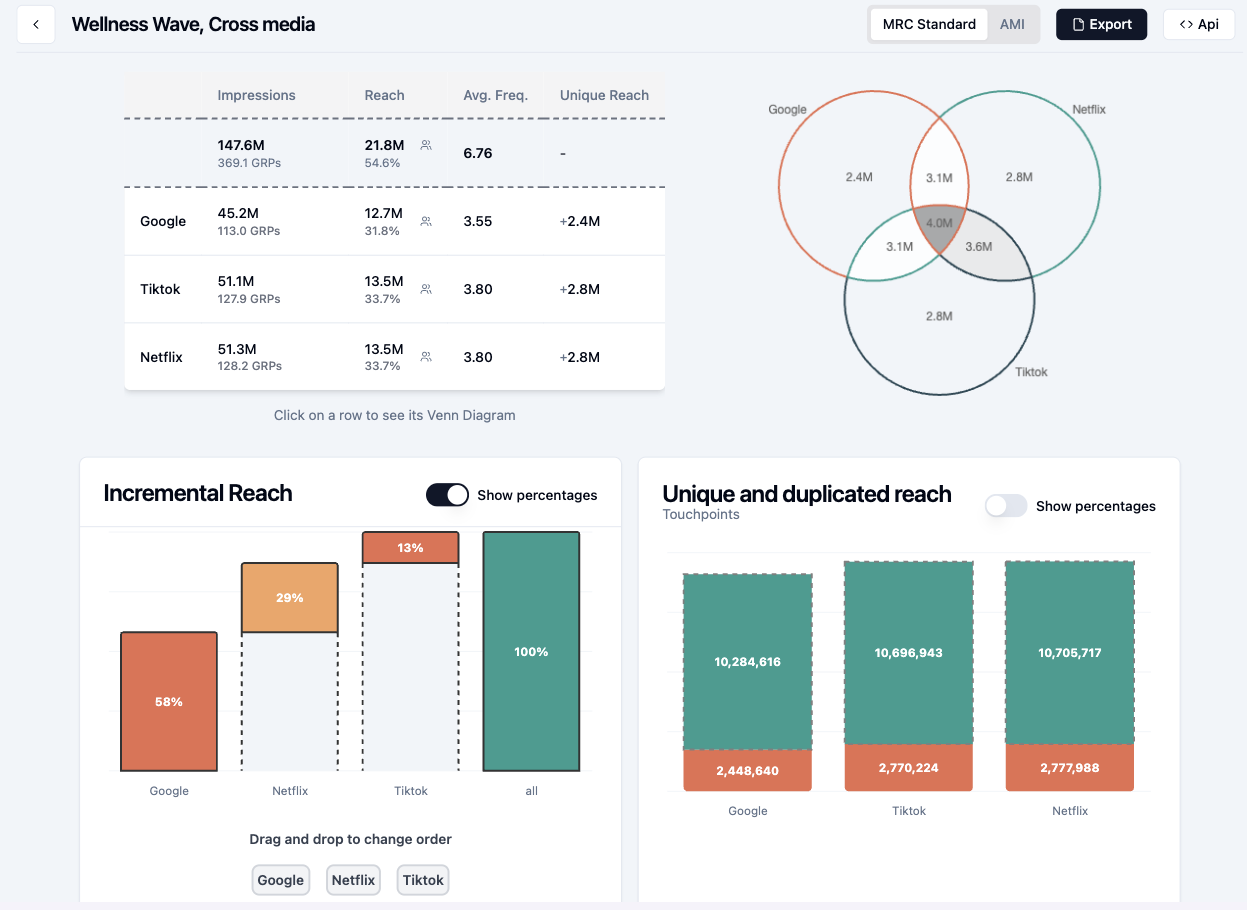The image size is (1247, 910).
Task: Select the Tiktok row to view its Venn Diagram
Action: [x=300, y=288]
